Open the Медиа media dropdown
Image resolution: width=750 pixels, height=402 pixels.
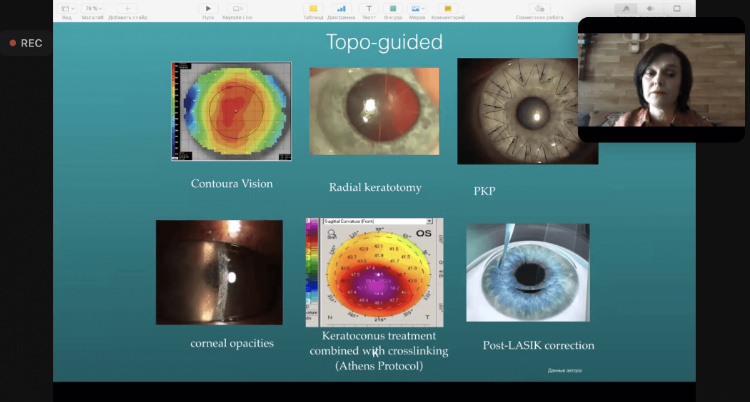[x=416, y=8]
